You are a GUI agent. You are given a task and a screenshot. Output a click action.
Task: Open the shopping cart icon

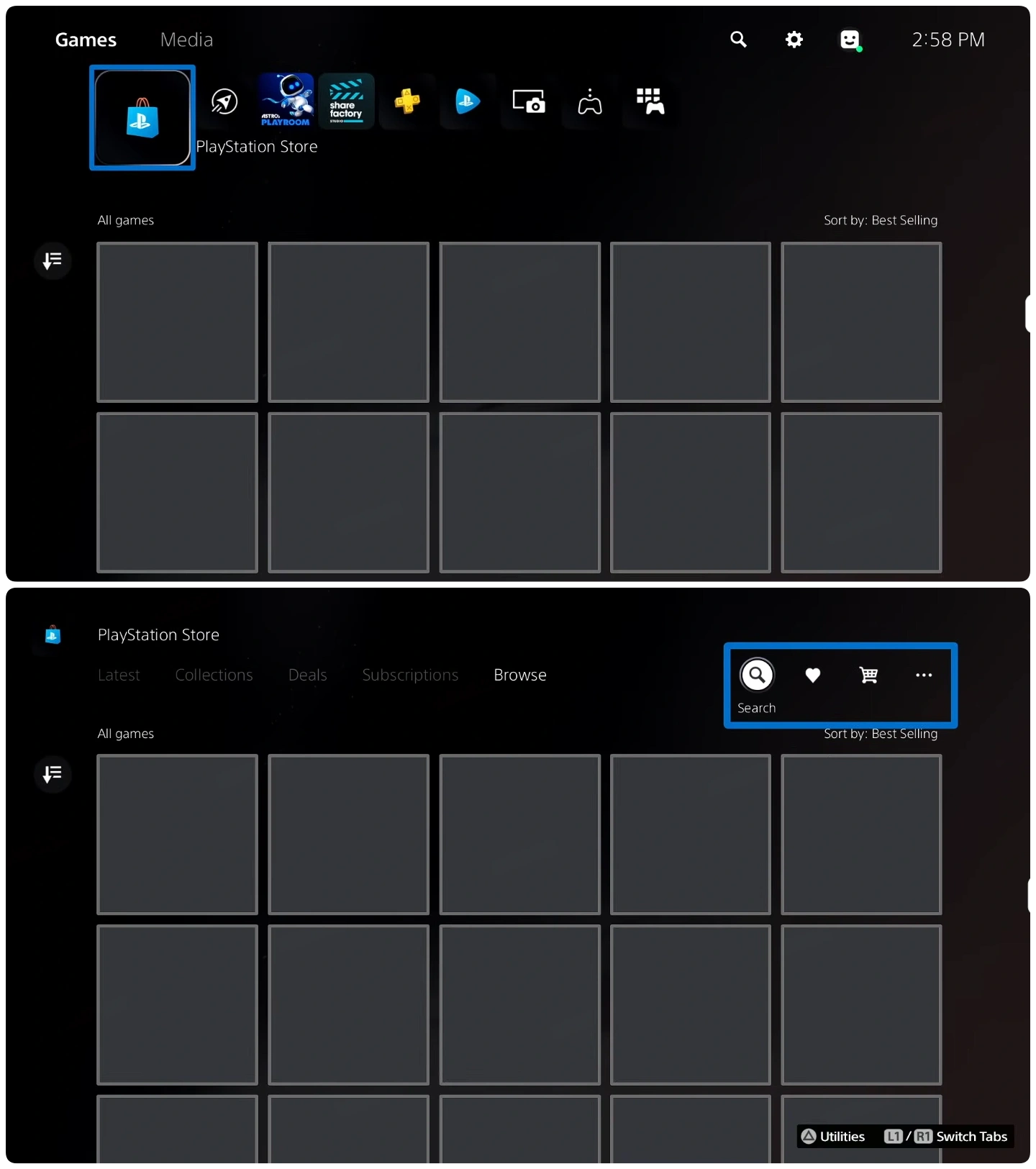point(868,676)
